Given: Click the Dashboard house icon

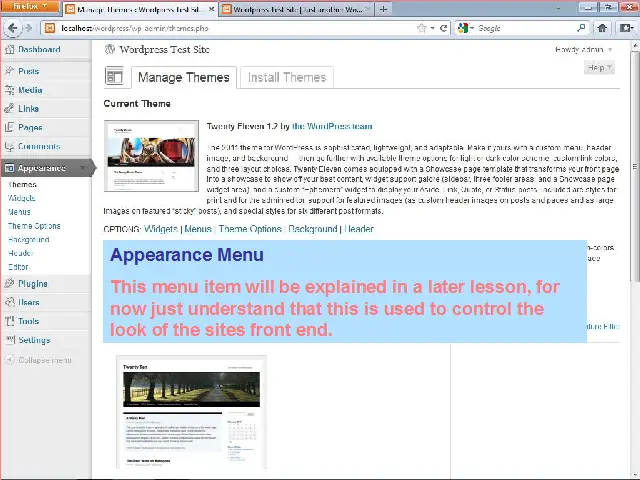Looking at the screenshot, I should click(x=9, y=49).
